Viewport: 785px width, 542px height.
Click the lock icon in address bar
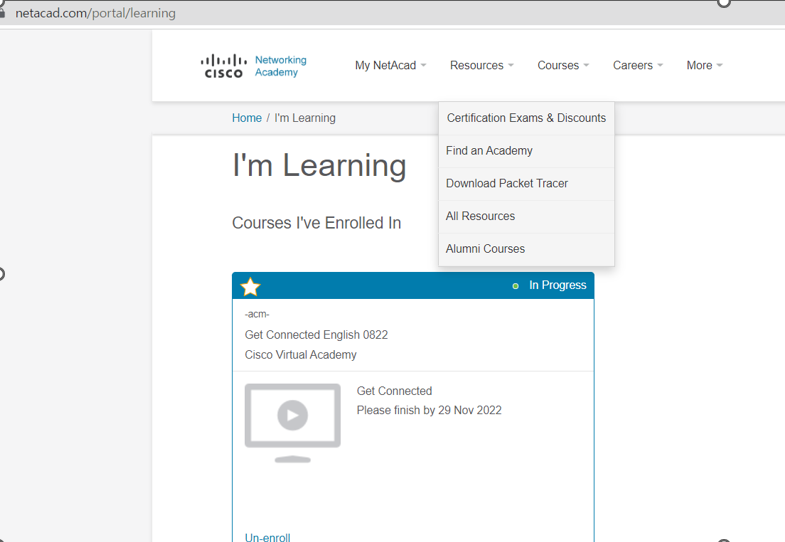click(2, 13)
